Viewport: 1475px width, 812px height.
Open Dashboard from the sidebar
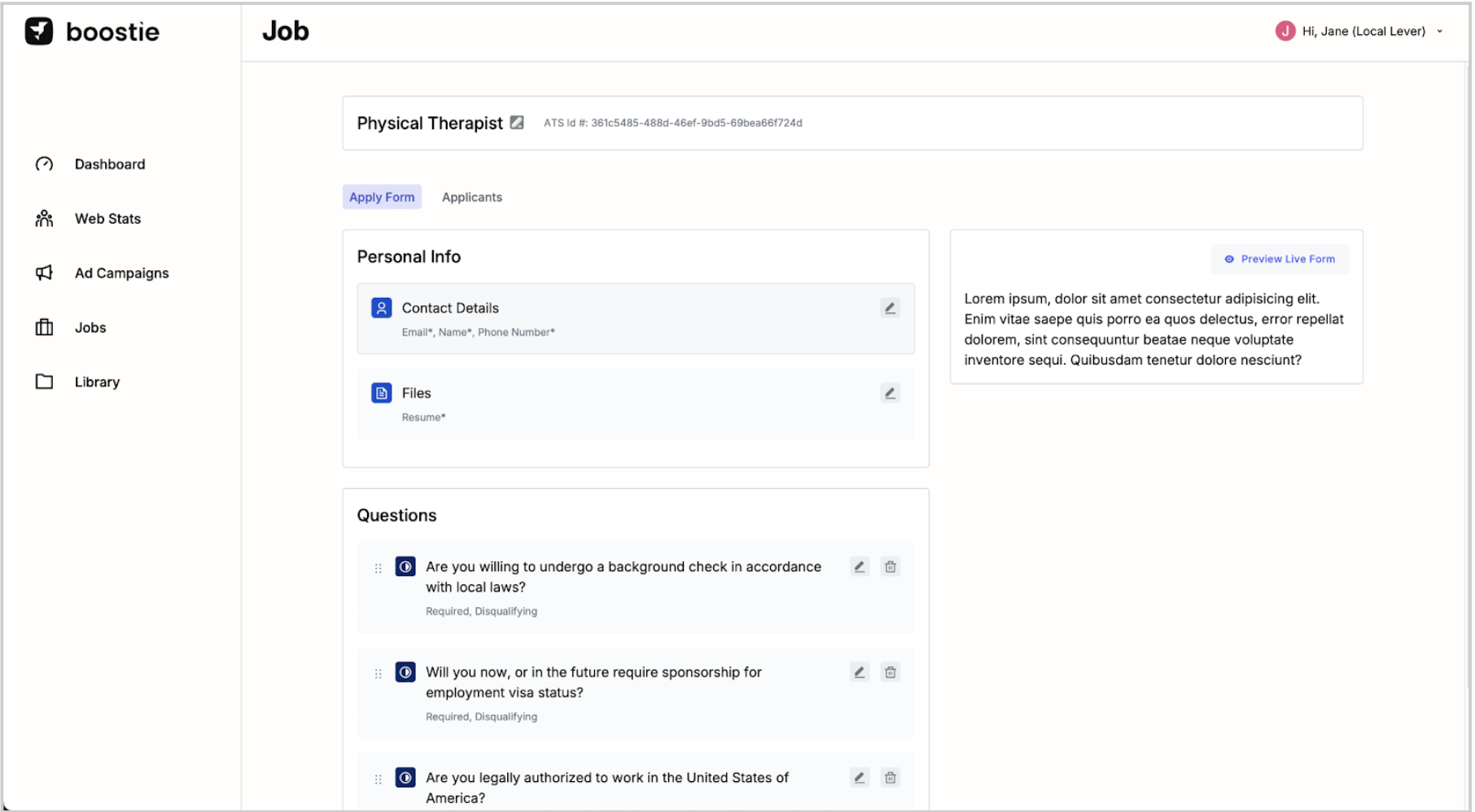(109, 164)
